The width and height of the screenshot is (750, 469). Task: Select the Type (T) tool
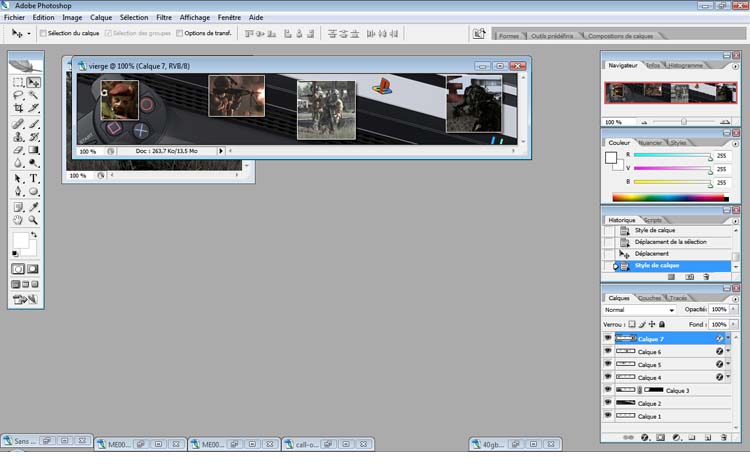pos(33,178)
